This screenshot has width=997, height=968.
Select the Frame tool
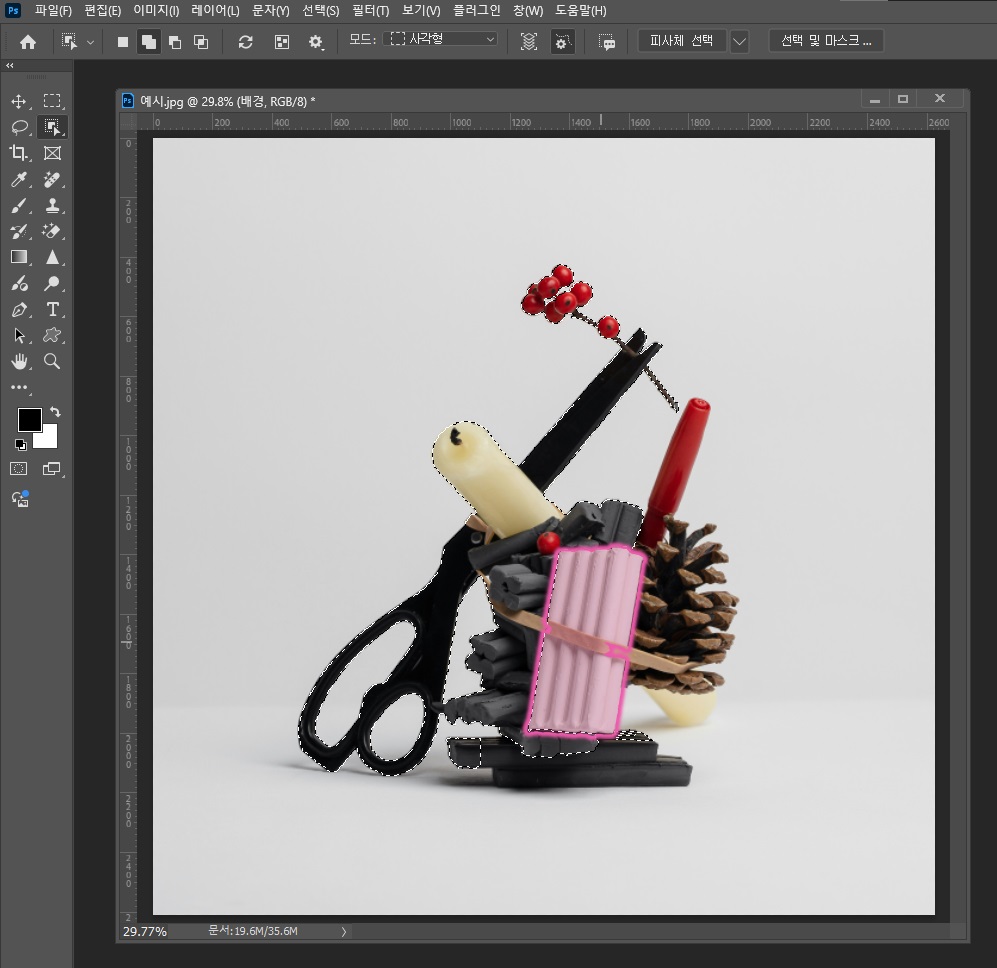(x=52, y=153)
